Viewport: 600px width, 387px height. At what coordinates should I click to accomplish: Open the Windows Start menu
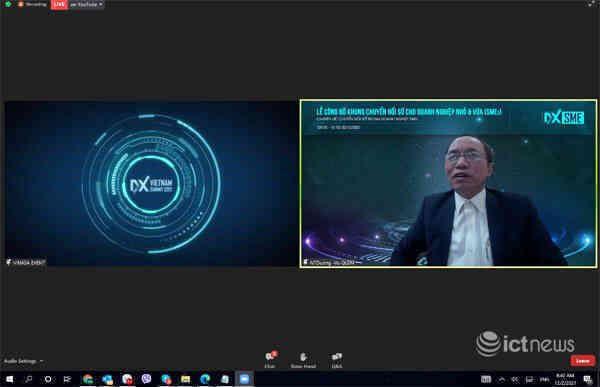(10, 379)
